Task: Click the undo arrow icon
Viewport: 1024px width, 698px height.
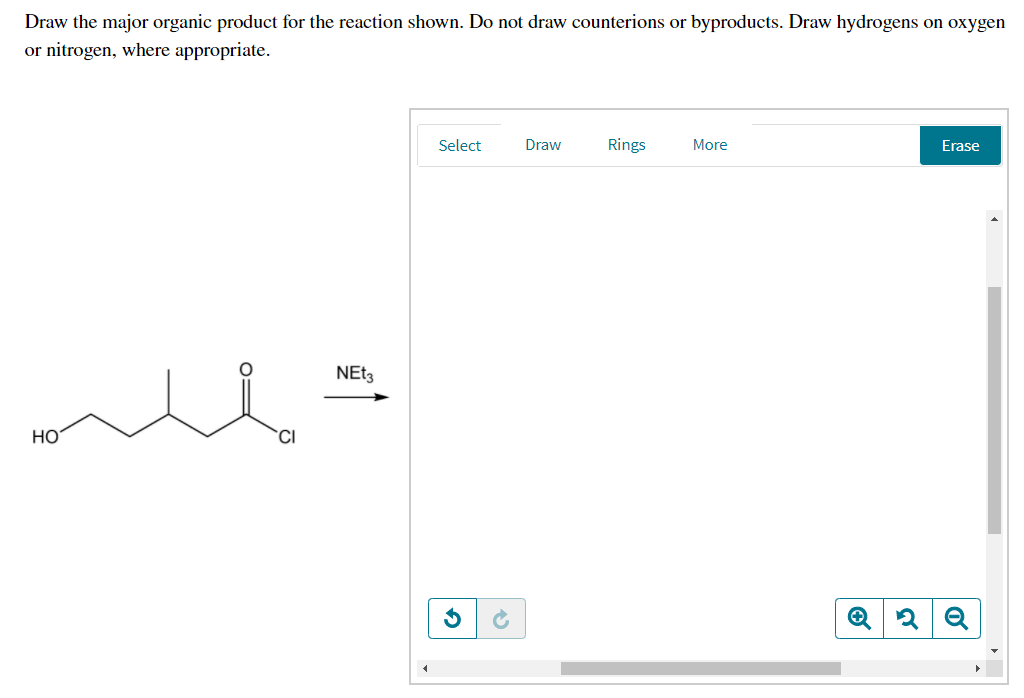Action: click(x=452, y=618)
